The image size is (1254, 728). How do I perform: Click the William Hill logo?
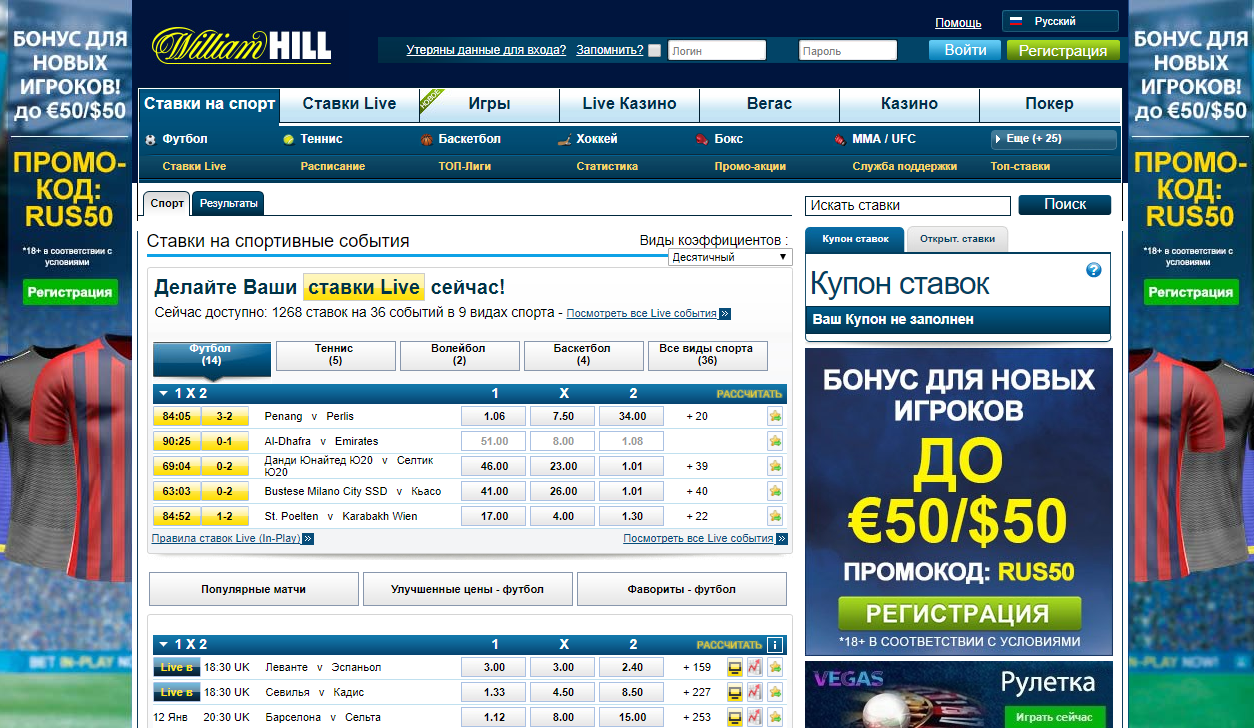coord(241,46)
